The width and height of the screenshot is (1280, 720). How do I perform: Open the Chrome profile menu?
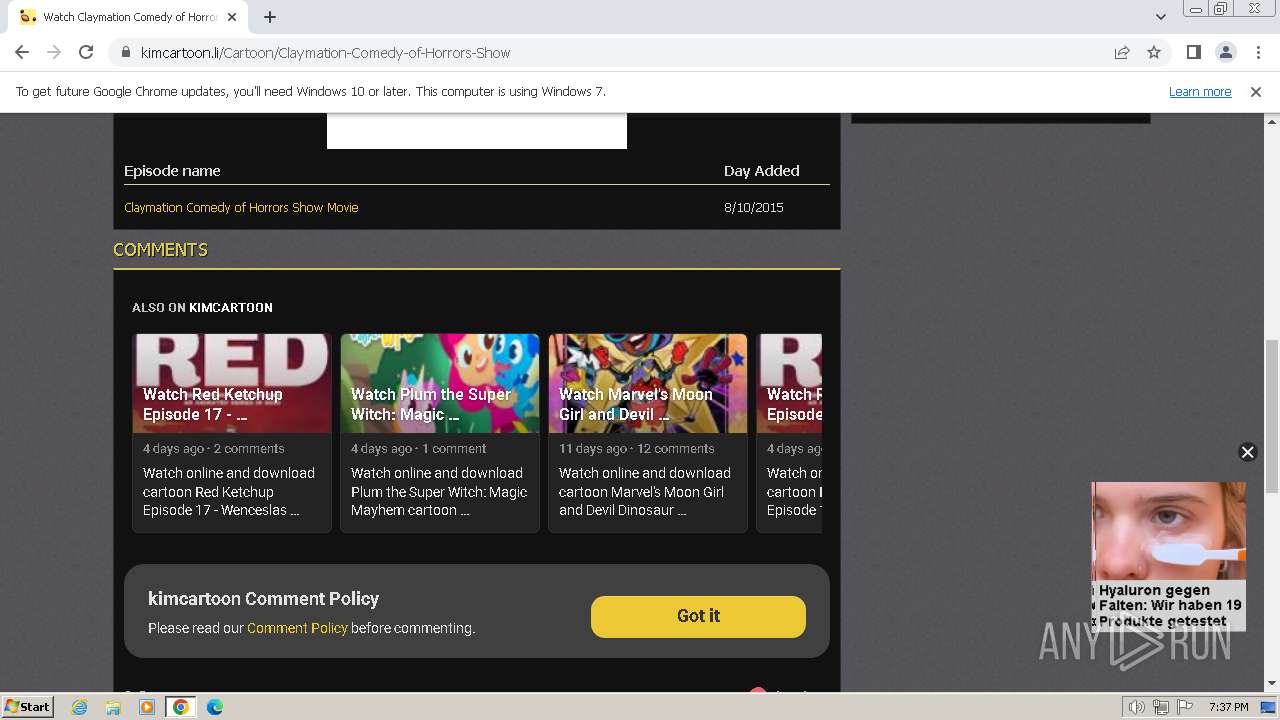(1225, 52)
